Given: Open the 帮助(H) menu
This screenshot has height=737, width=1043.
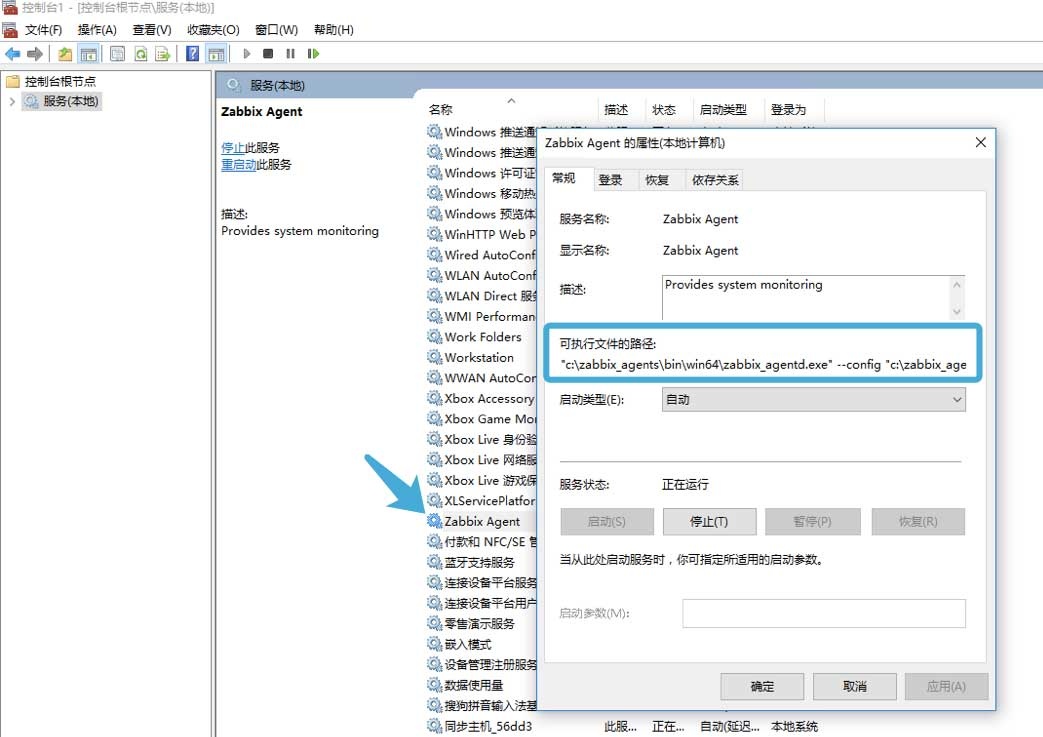Looking at the screenshot, I should click(x=333, y=30).
